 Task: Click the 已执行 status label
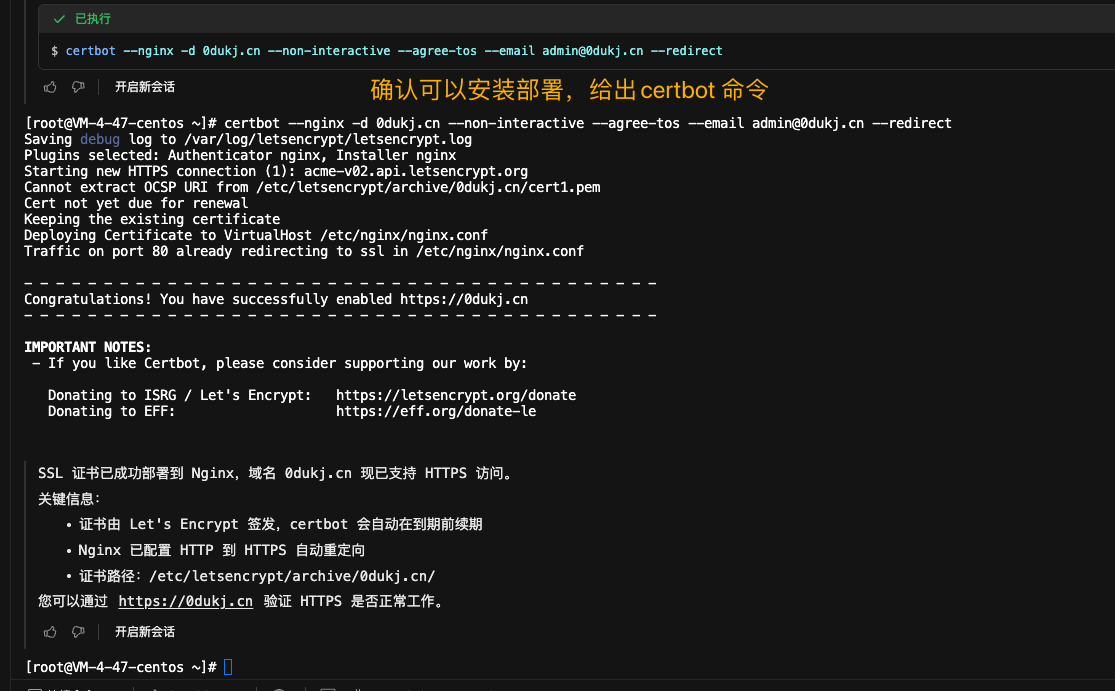[x=93, y=19]
